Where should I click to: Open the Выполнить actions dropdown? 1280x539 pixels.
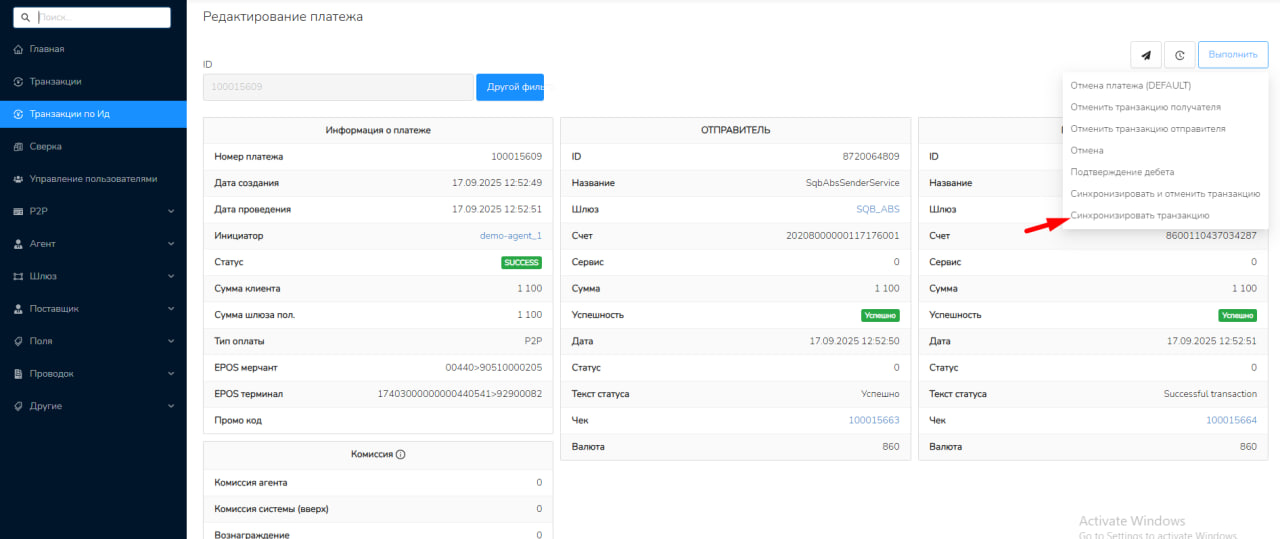coord(1232,55)
